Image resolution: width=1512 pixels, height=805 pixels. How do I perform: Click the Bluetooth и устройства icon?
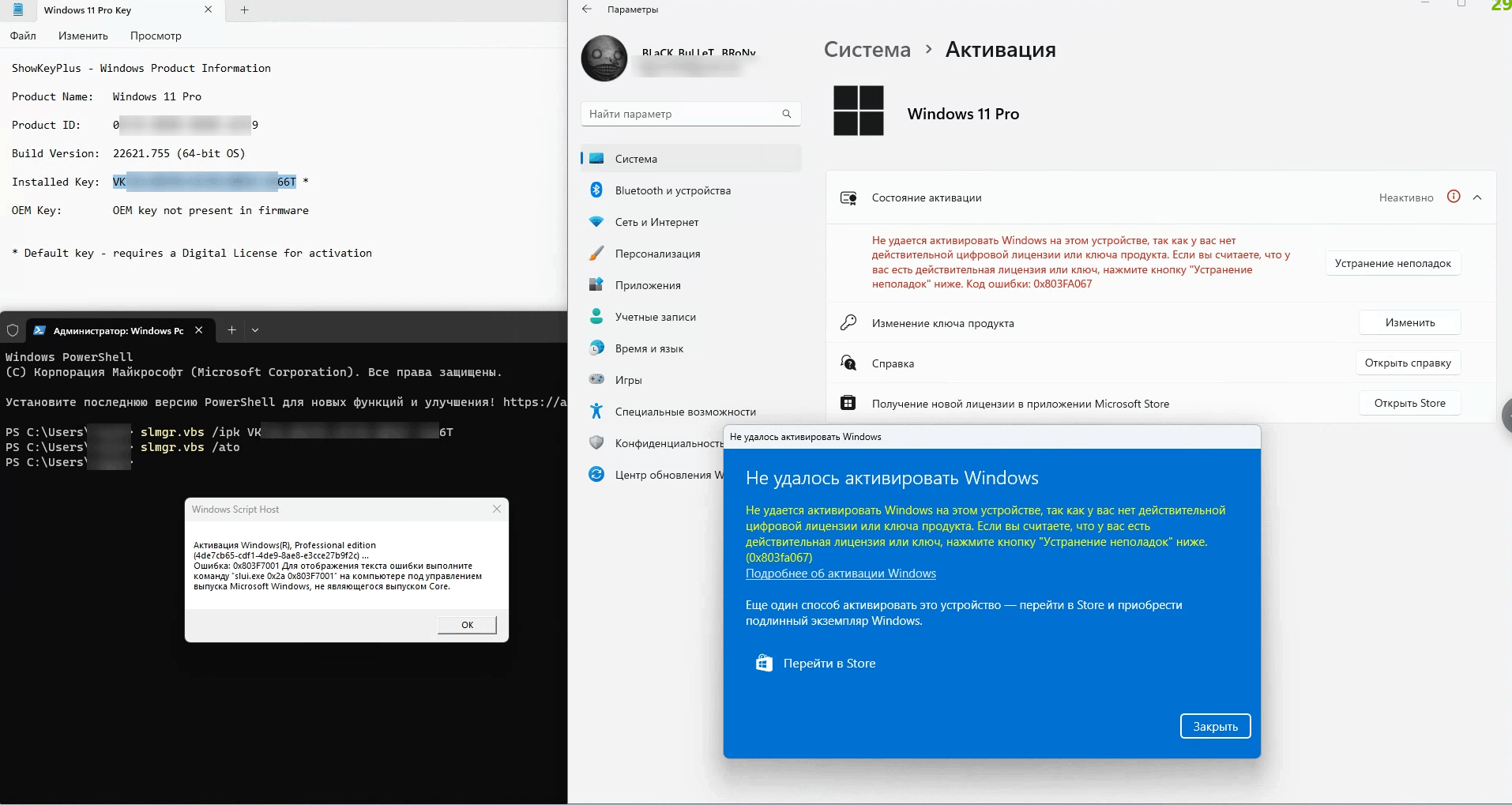tap(596, 190)
